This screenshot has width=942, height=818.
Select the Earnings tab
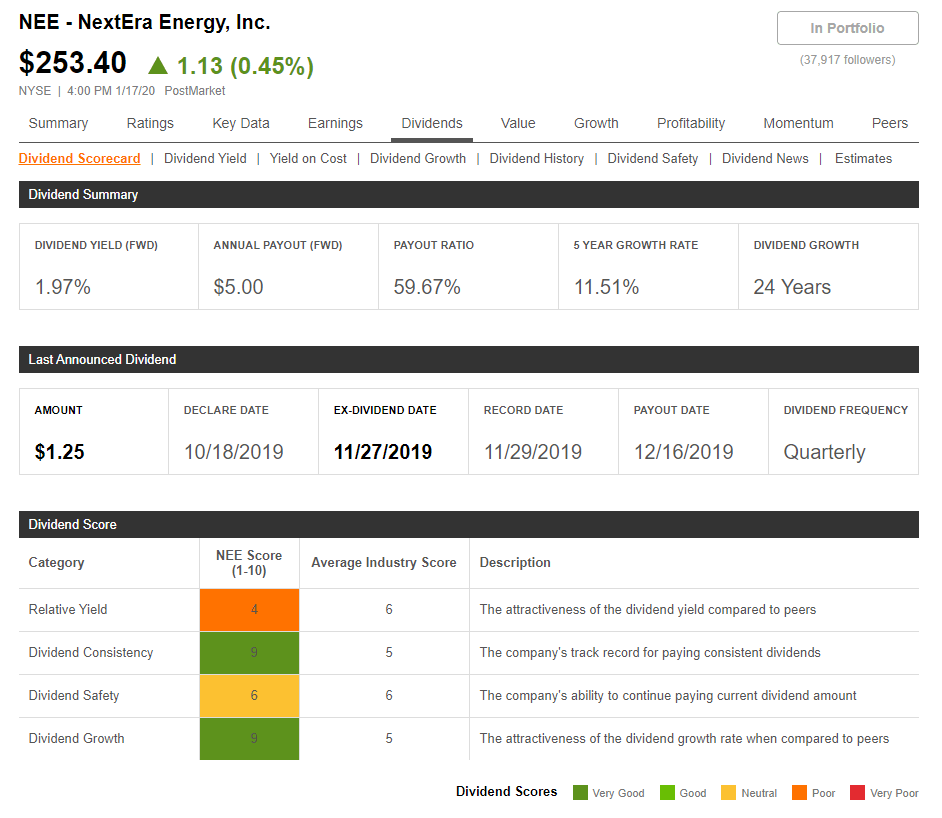[x=335, y=123]
